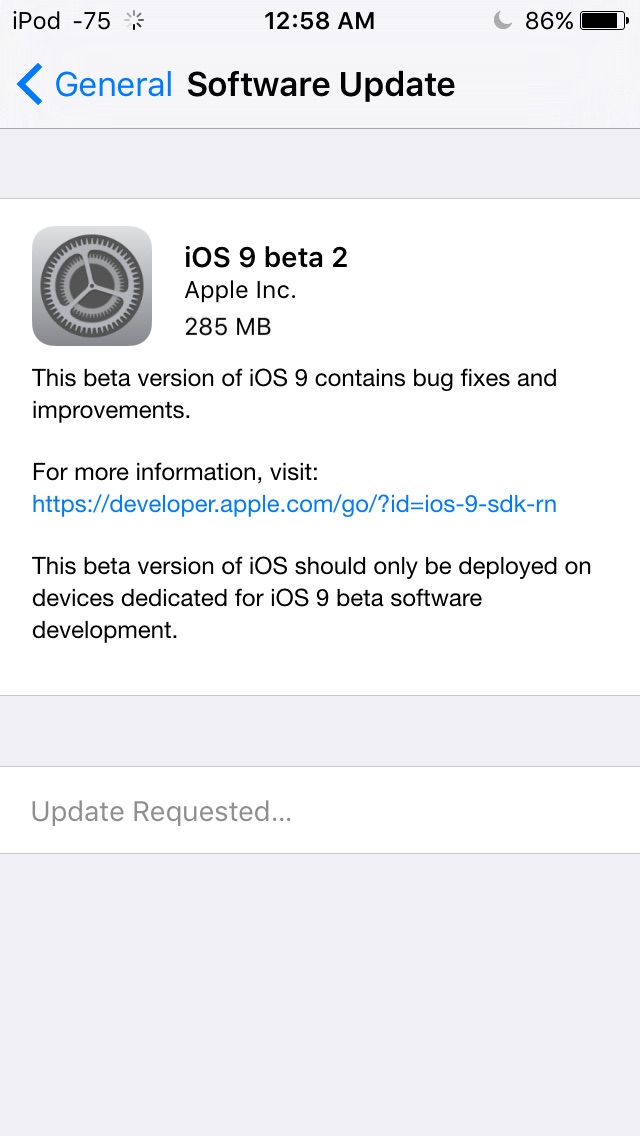Tap the beta deployment warning paragraph
640x1136 pixels.
(312, 598)
